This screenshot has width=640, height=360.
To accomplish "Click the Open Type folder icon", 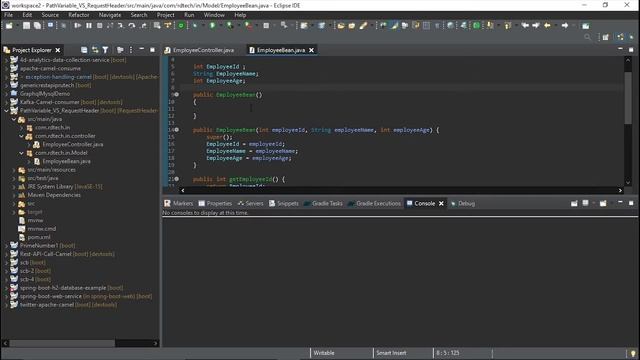I will coord(341,26).
